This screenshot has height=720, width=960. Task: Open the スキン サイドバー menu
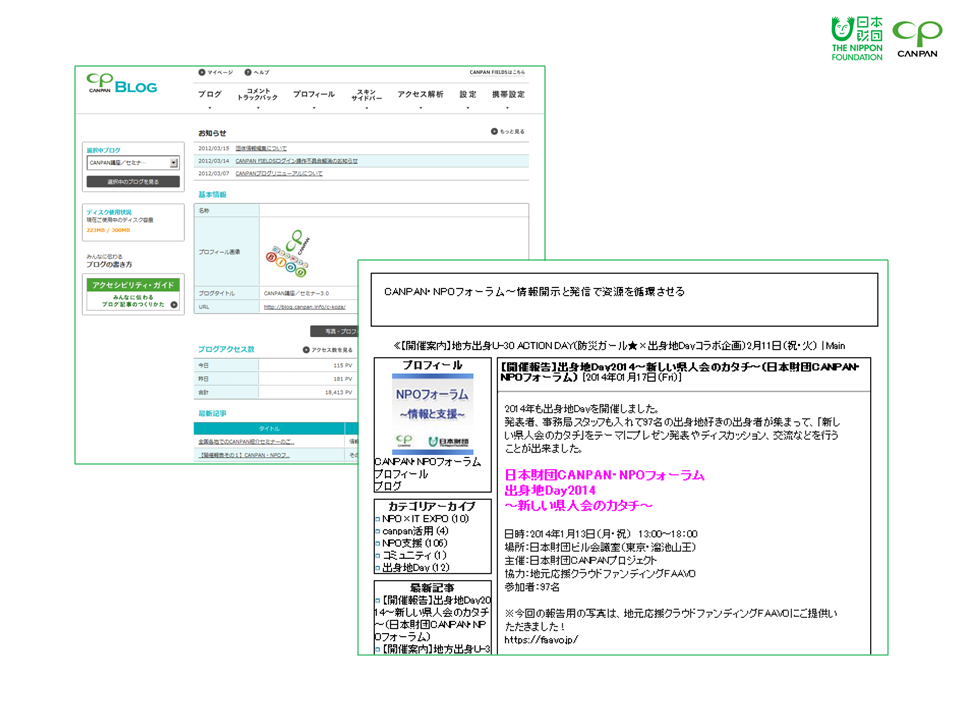pos(366,94)
